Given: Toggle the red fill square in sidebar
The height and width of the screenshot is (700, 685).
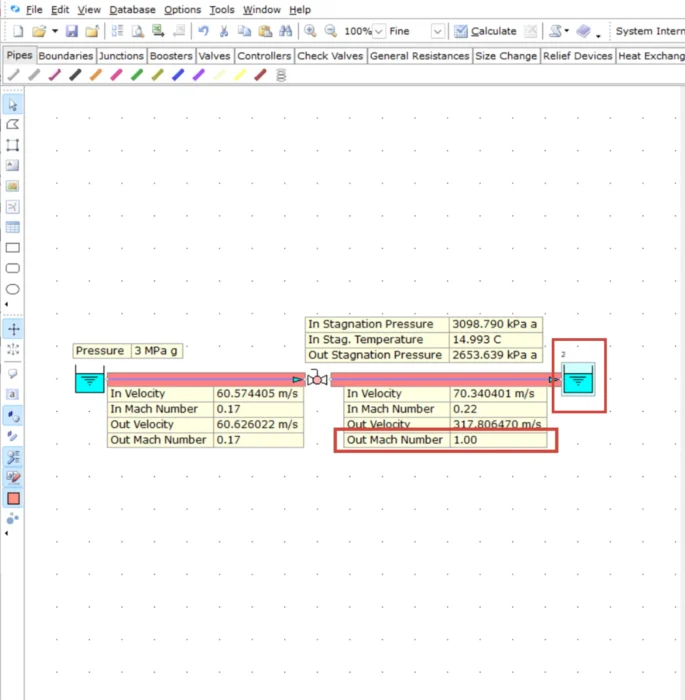Looking at the screenshot, I should (x=13, y=498).
